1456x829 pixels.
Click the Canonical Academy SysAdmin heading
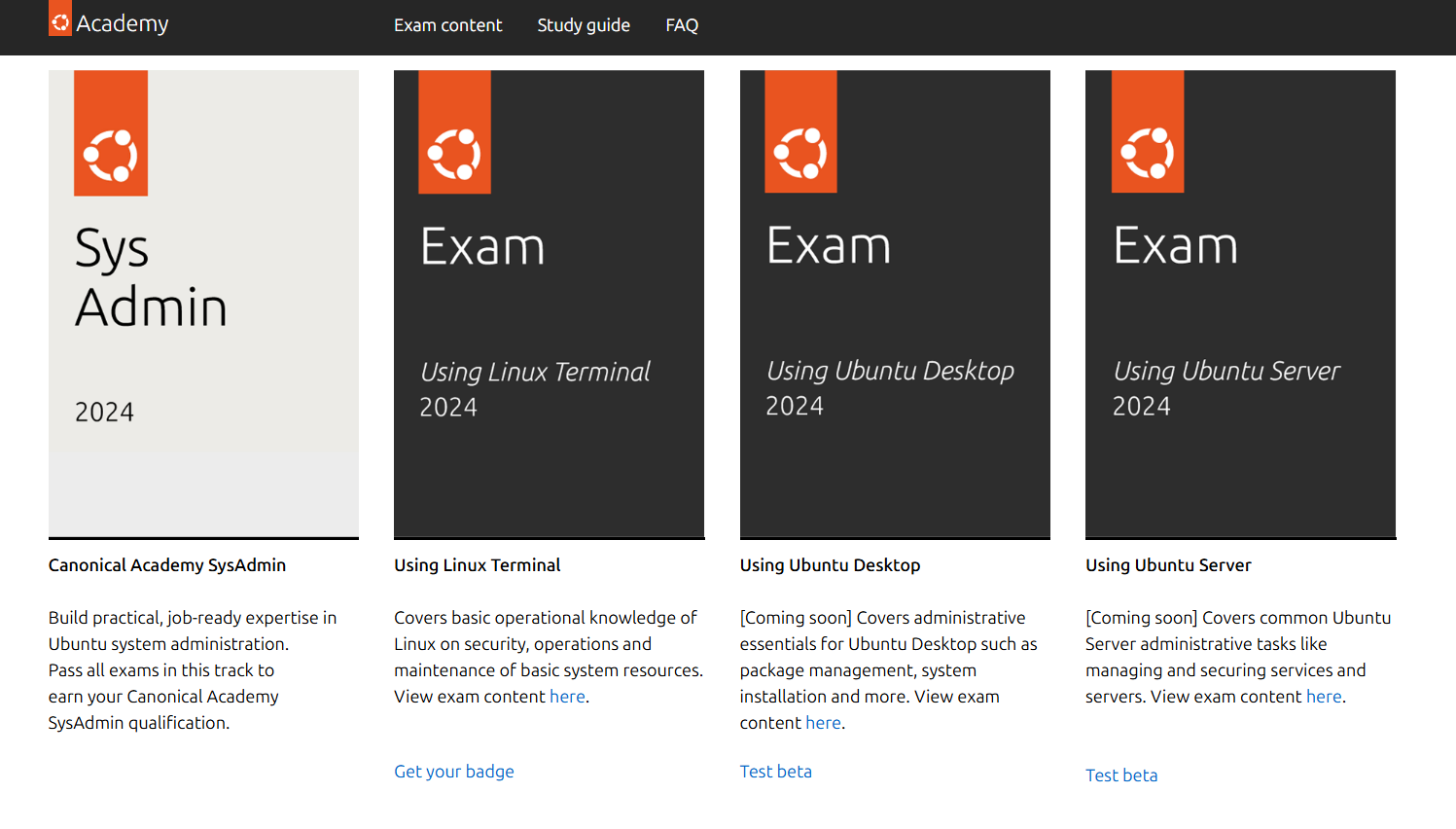tap(167, 565)
